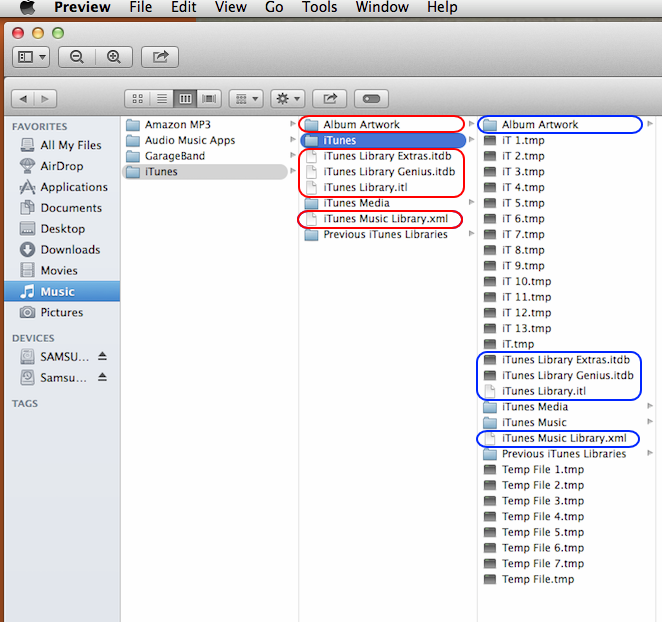662x622 pixels.
Task: Select iTunes Library Genius.itdb in second column
Action: coord(382,172)
